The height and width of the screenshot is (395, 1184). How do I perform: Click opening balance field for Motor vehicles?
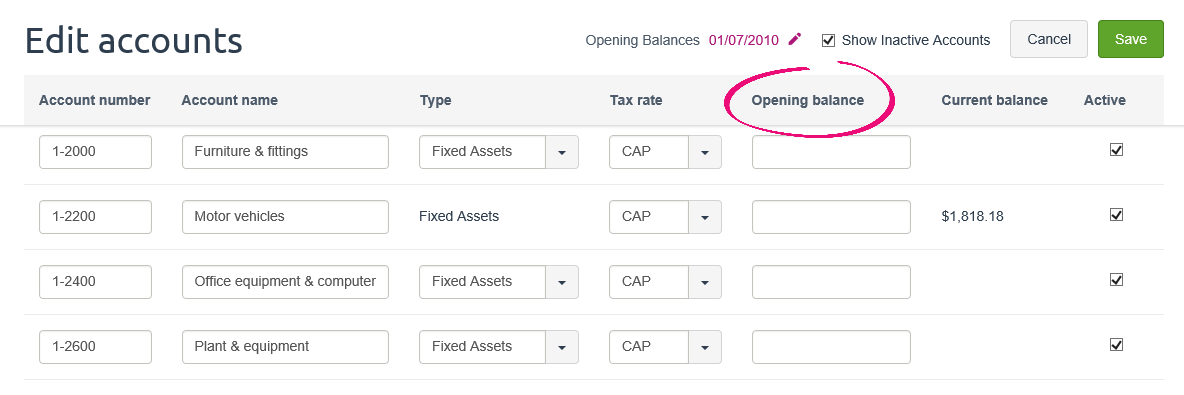click(831, 217)
